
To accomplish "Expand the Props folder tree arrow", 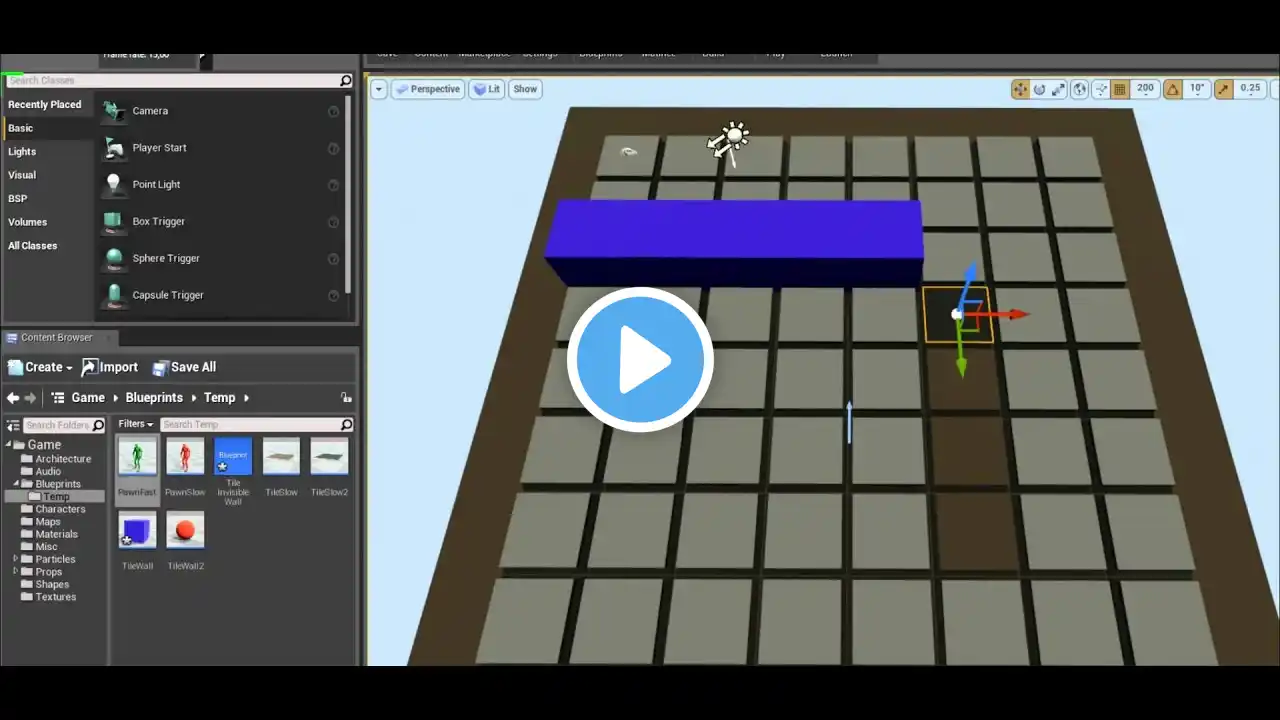I will [17, 572].
